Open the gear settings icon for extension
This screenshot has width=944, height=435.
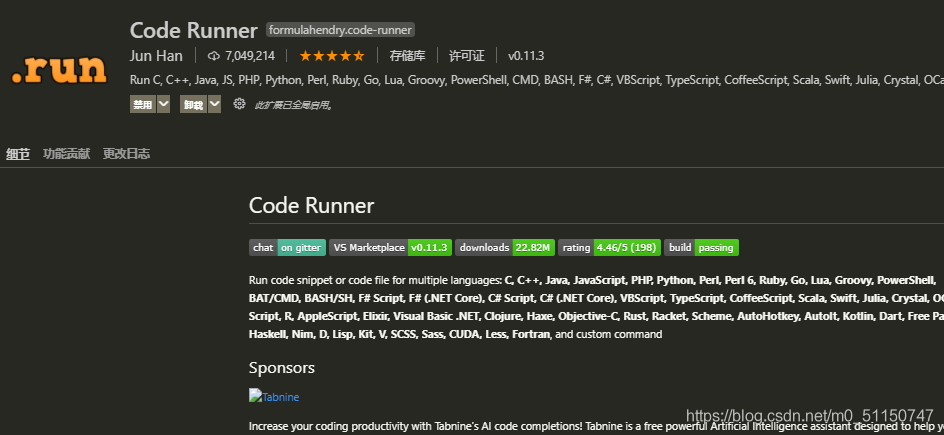[239, 103]
